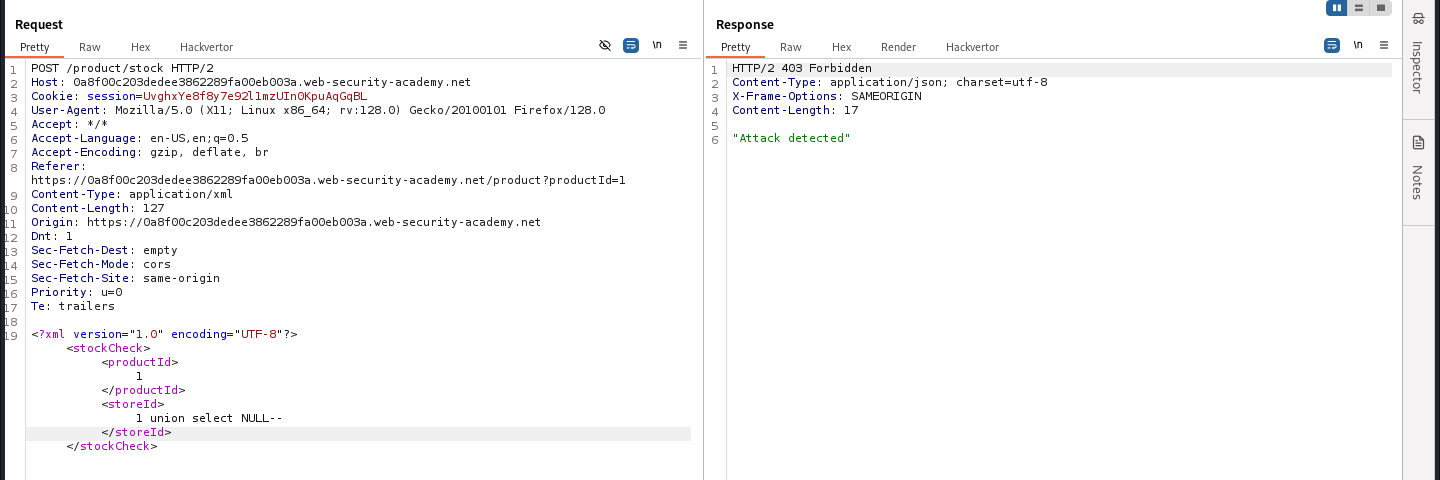Screen dimensions: 1440x480
Task: Open Request Hackvertor tab
Action: pos(207,47)
